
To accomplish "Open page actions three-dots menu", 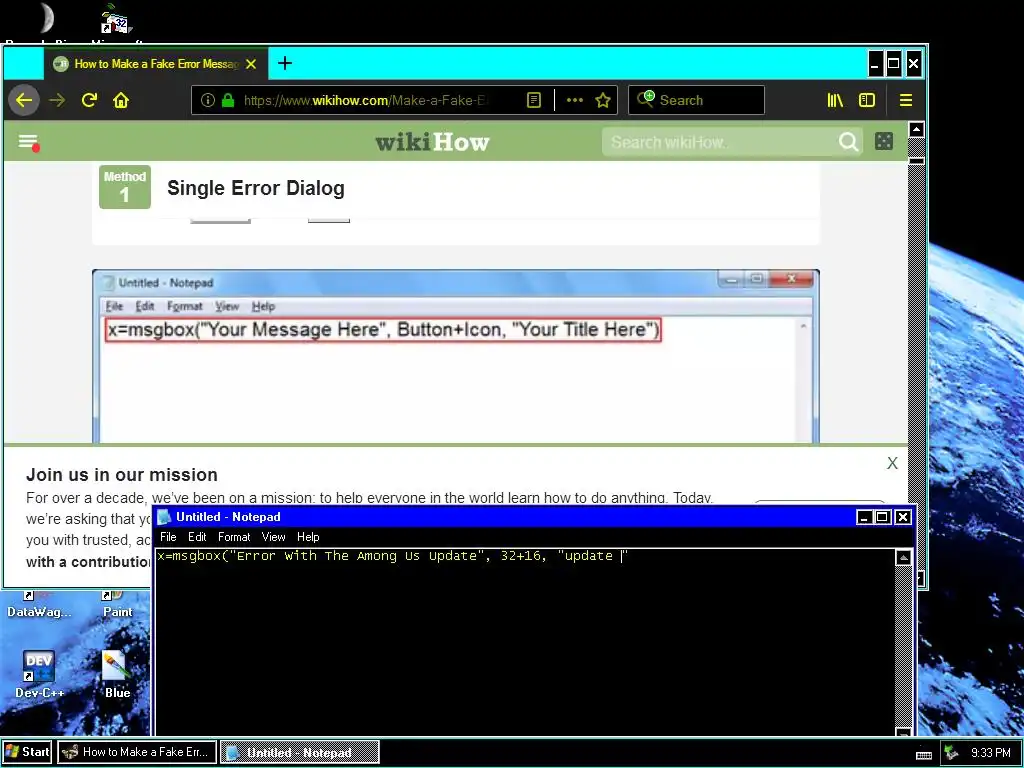I will pos(575,101).
